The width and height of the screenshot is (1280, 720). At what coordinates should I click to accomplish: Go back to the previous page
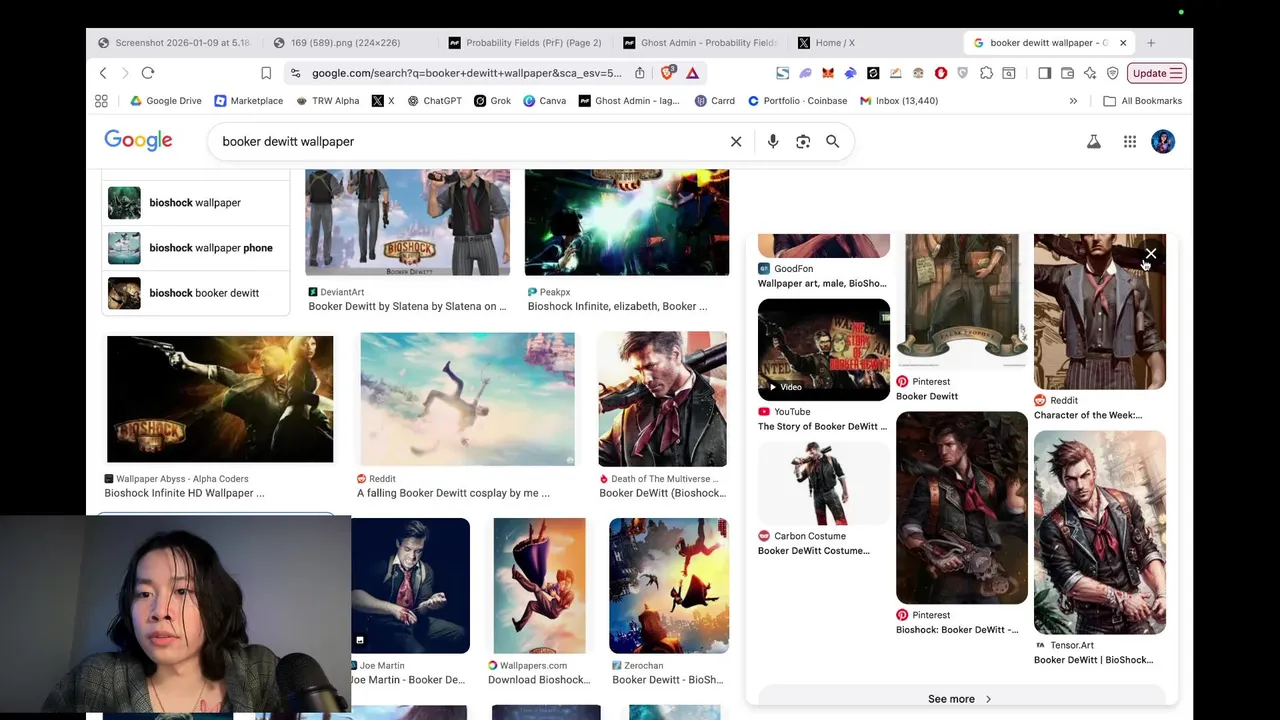point(103,73)
